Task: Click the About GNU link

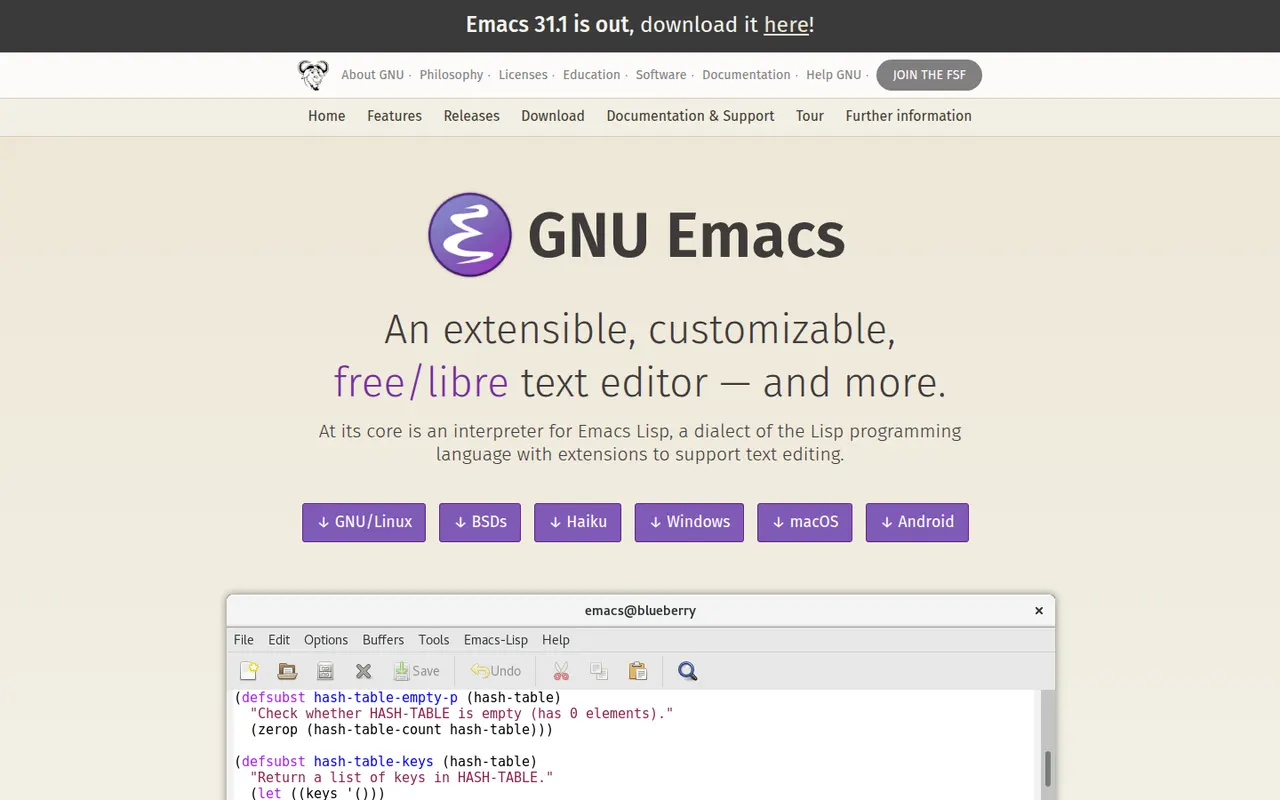Action: (x=373, y=75)
